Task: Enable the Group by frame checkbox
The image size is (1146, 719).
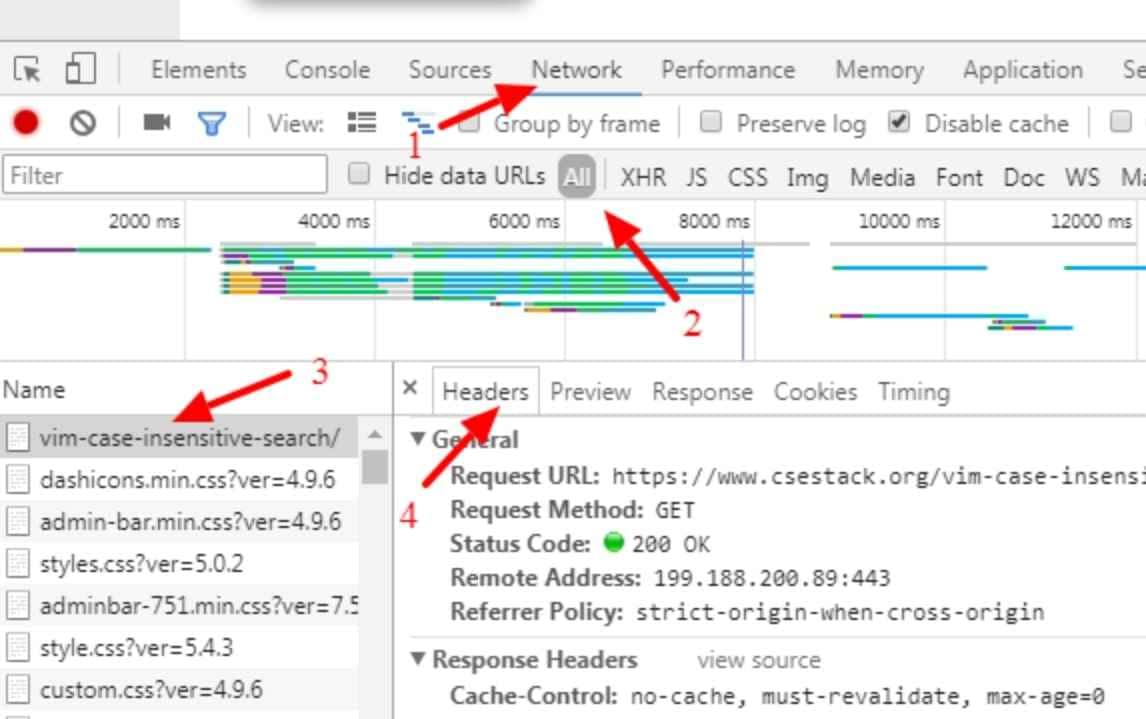Action: (x=471, y=122)
